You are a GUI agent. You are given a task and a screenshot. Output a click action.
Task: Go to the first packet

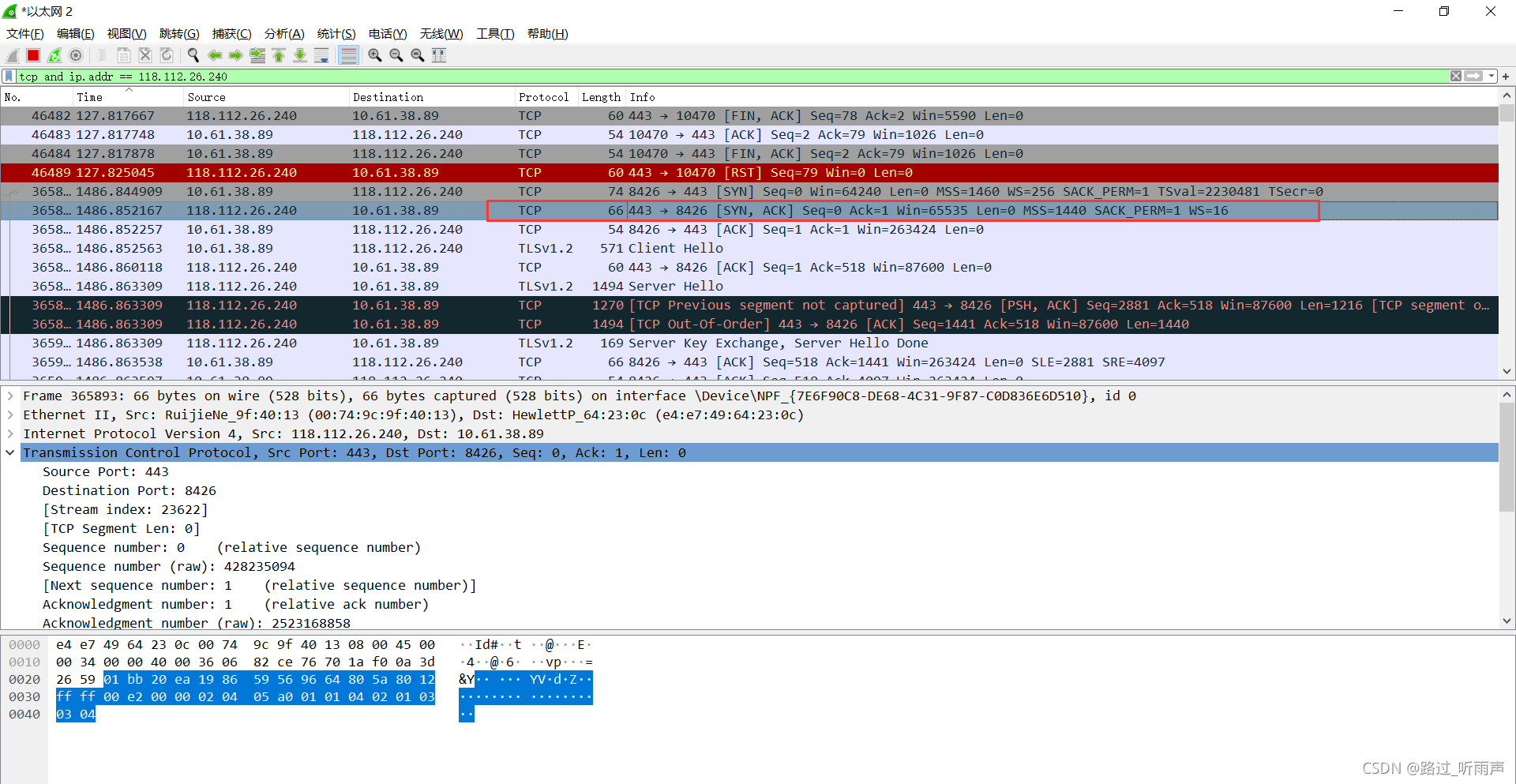click(279, 55)
